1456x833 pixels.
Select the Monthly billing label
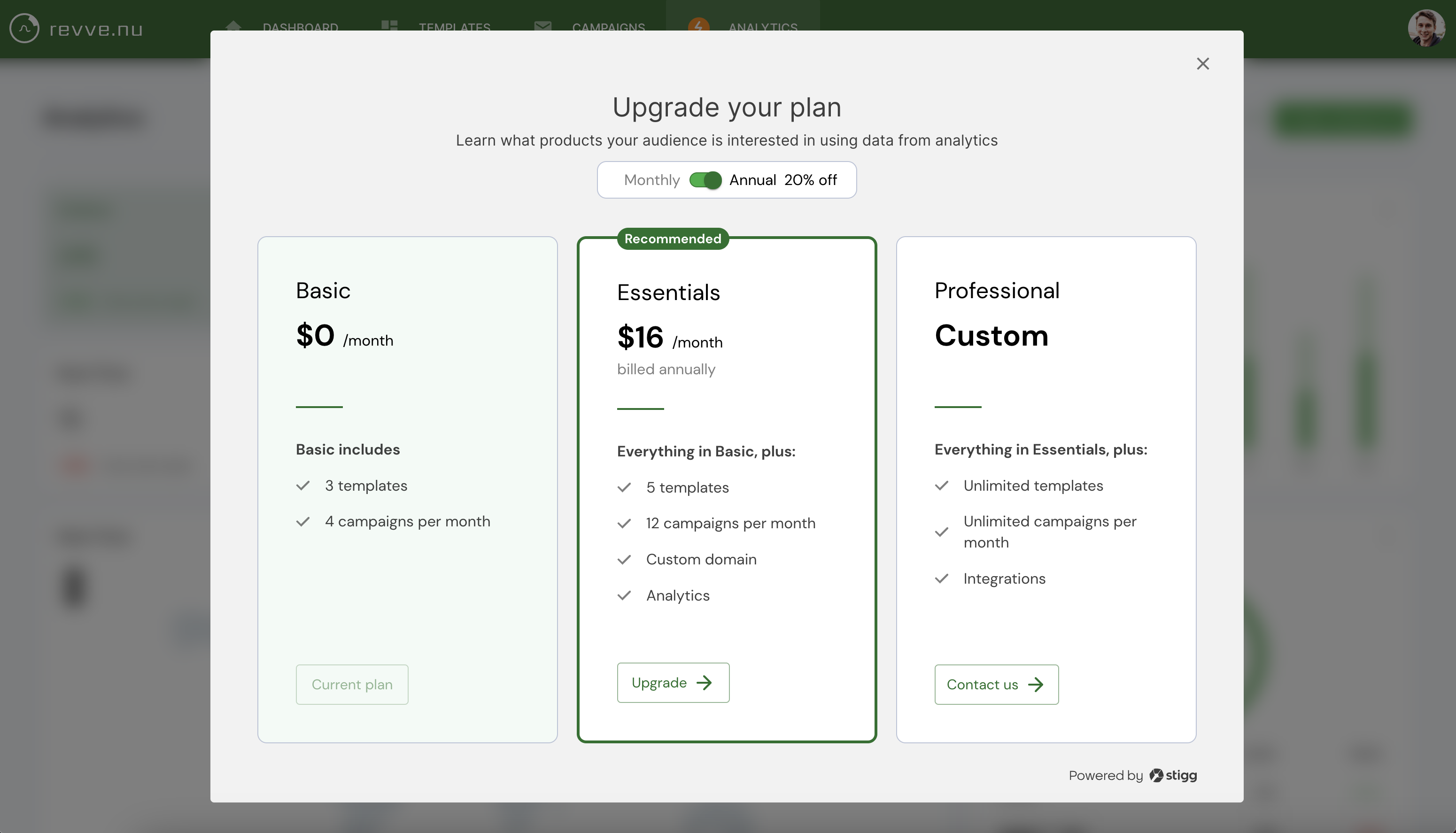point(651,180)
